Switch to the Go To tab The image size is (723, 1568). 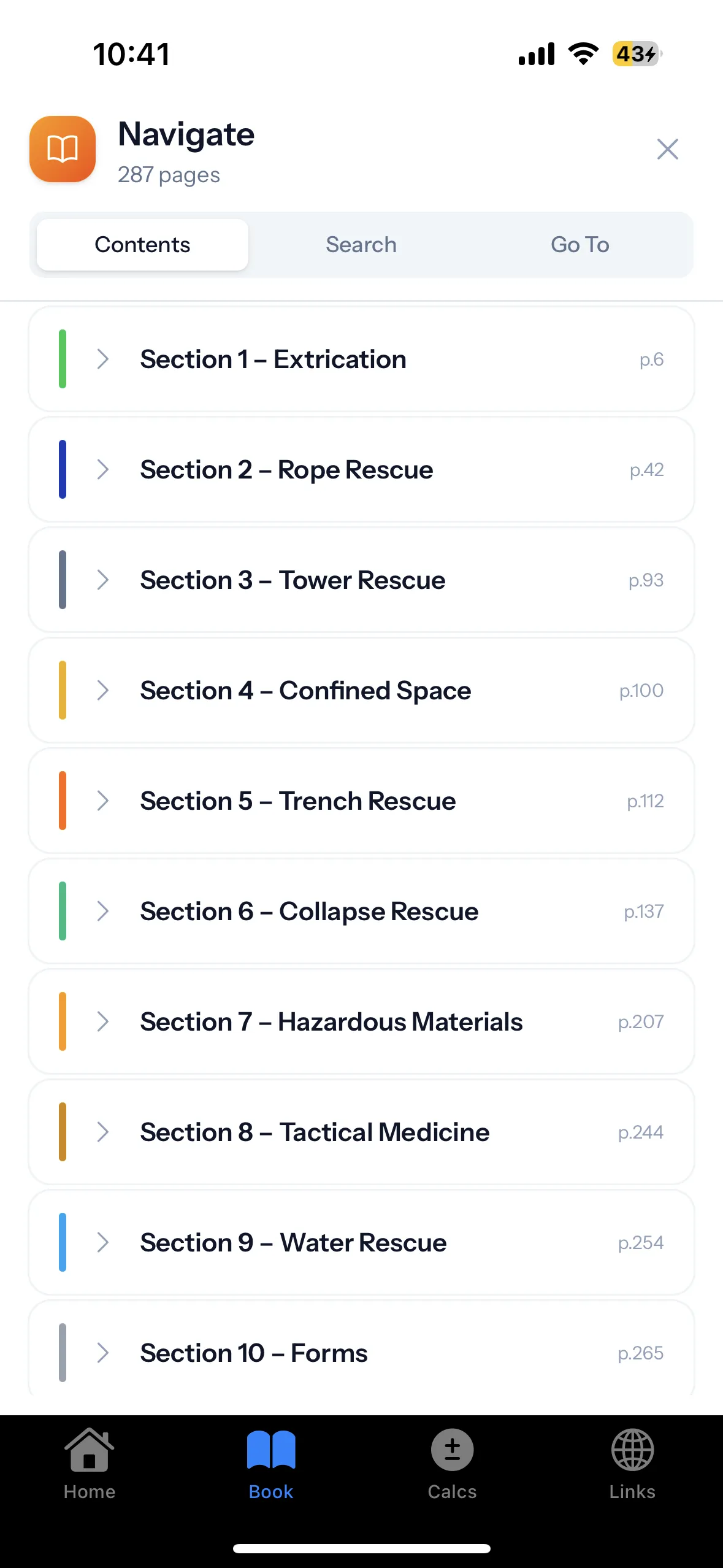[x=580, y=245]
